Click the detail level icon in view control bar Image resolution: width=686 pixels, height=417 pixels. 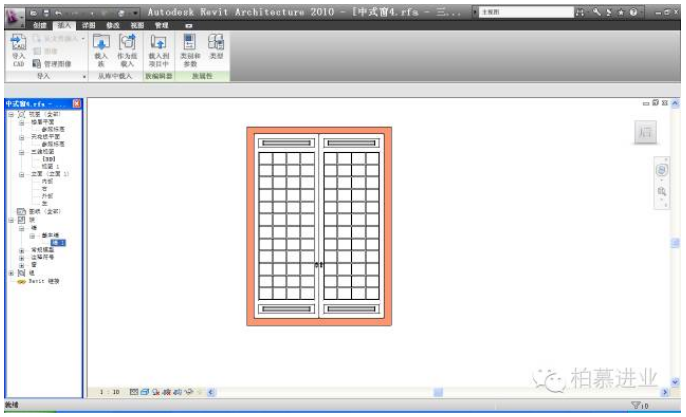[134, 392]
